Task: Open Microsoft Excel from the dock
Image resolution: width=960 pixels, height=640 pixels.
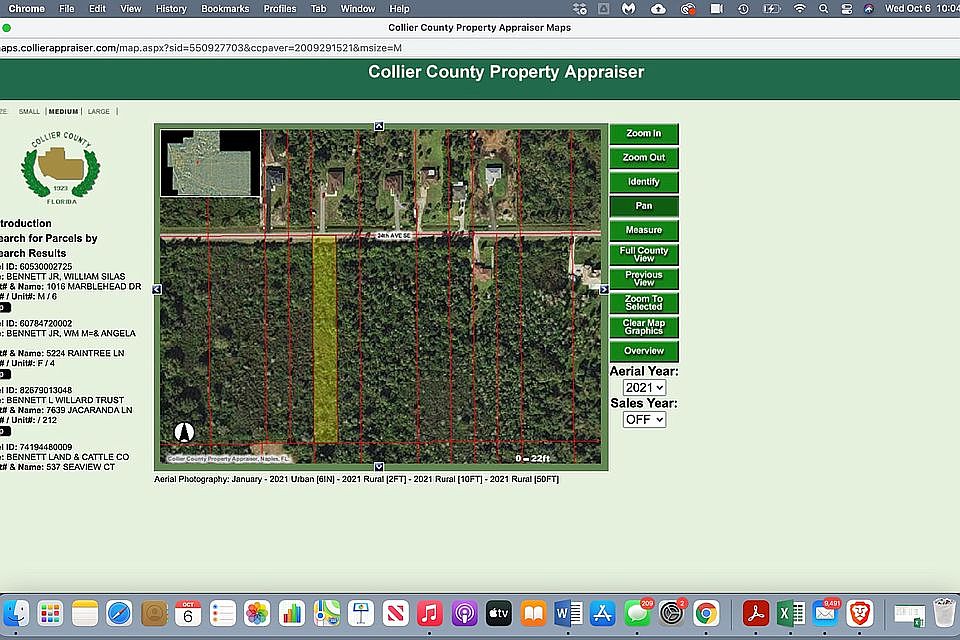Action: tap(790, 613)
